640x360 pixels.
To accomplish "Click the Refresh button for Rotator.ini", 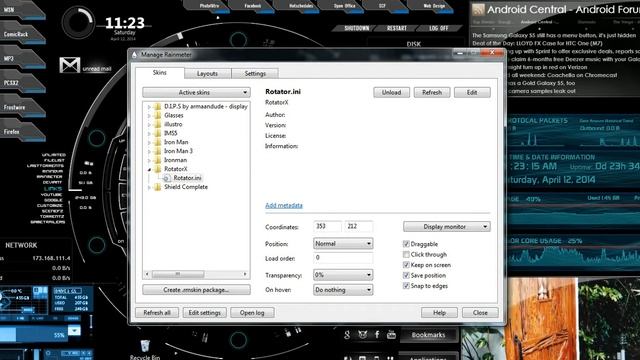I will click(x=432, y=93).
